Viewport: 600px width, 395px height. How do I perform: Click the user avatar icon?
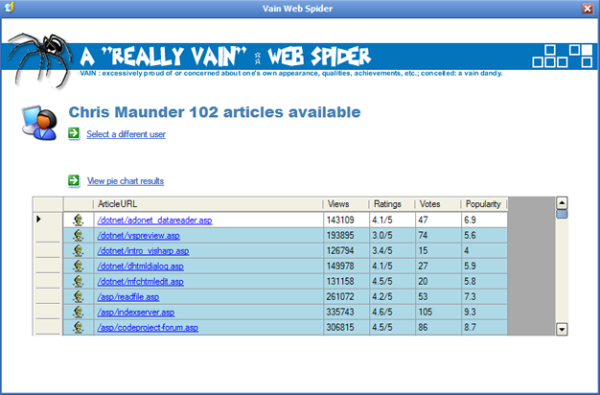coord(40,122)
